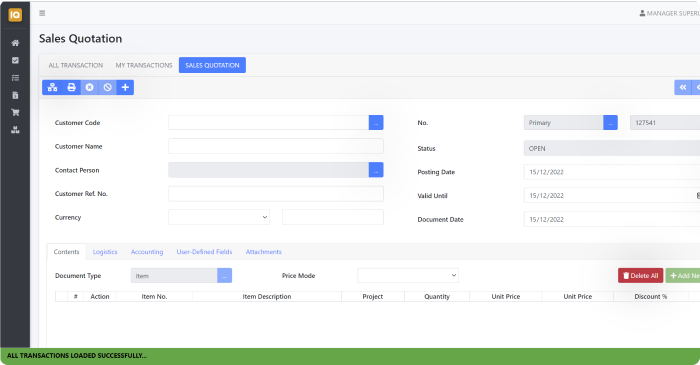Focus the Customer Code field

click(269, 123)
